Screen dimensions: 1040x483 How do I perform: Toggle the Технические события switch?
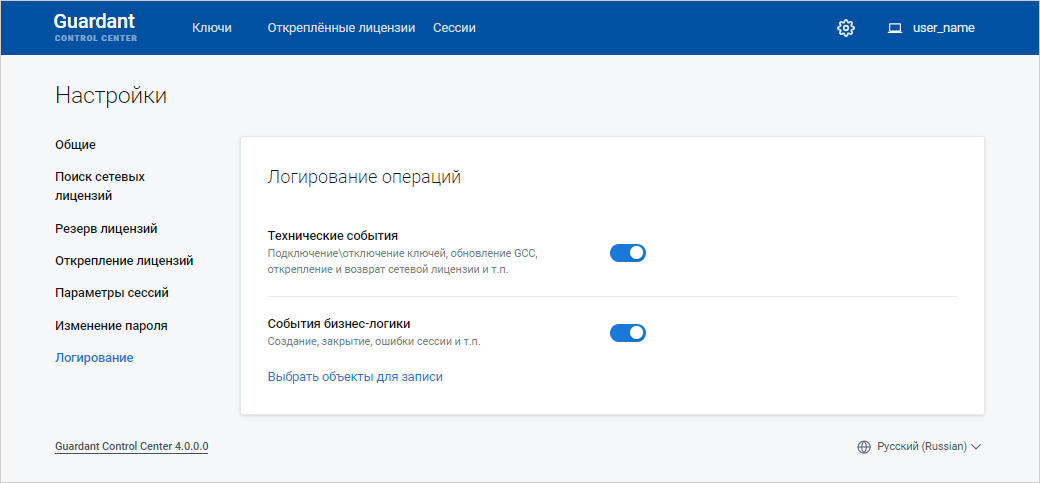pyautogui.click(x=628, y=253)
